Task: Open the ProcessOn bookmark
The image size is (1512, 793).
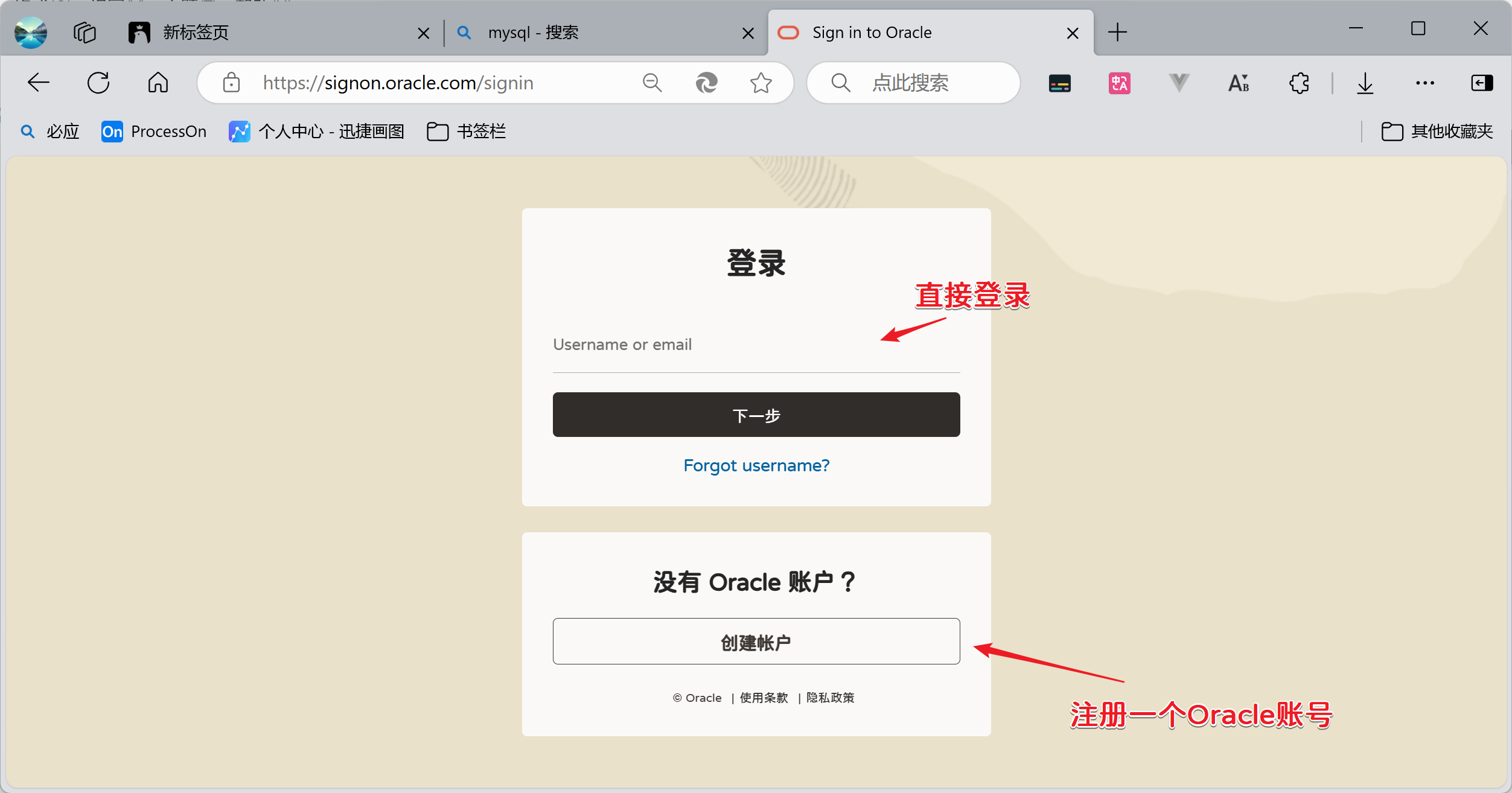Action: click(x=154, y=131)
